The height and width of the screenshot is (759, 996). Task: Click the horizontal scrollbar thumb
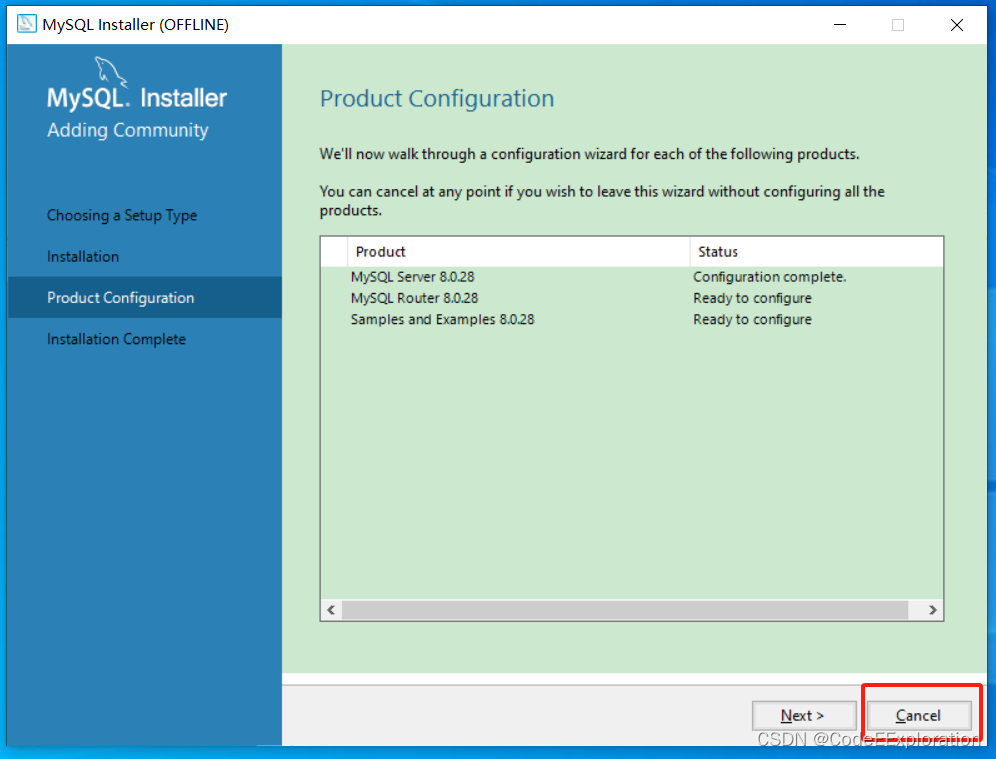(625, 610)
